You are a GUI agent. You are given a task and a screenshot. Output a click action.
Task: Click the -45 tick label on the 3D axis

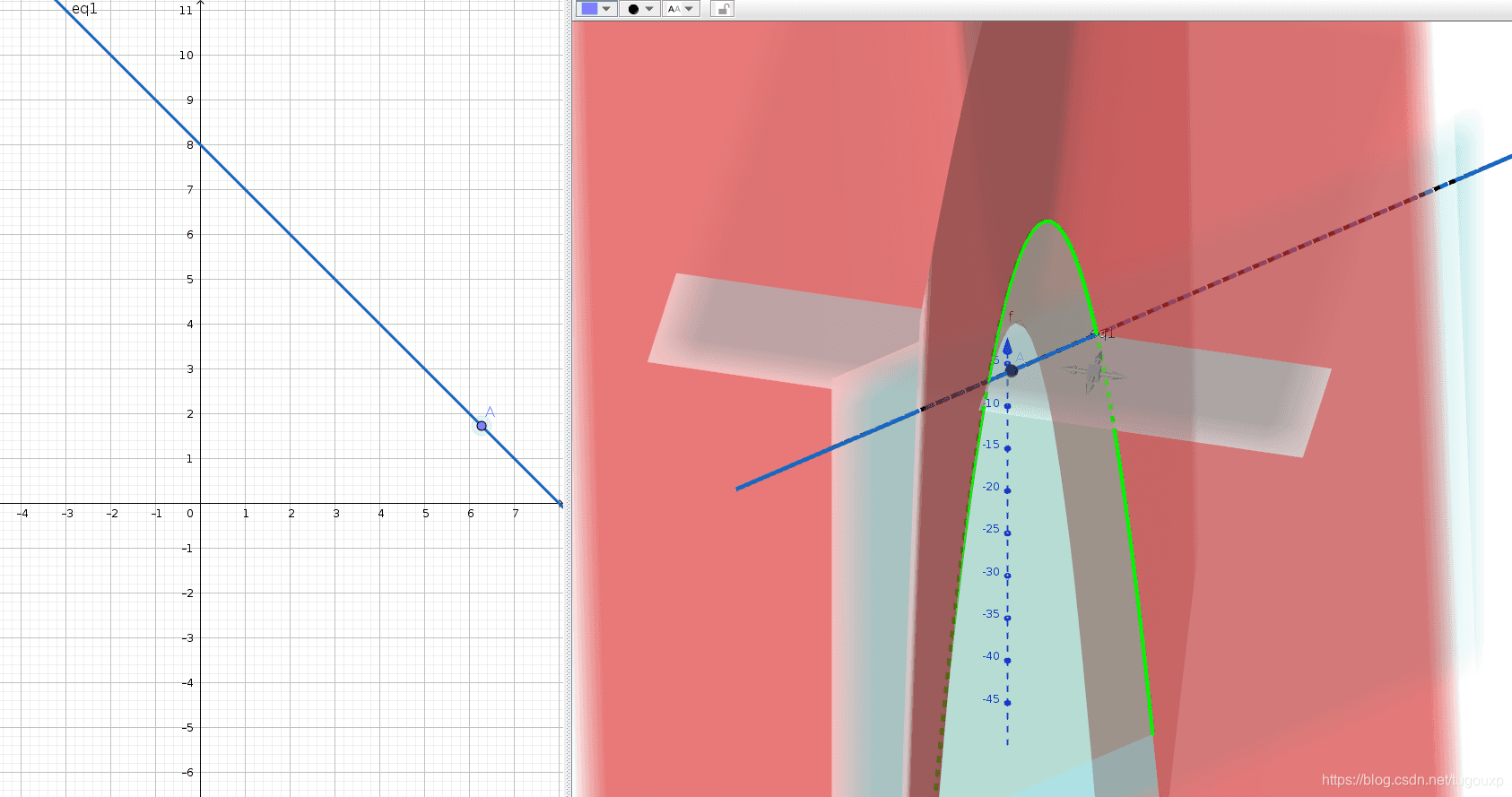pos(990,699)
